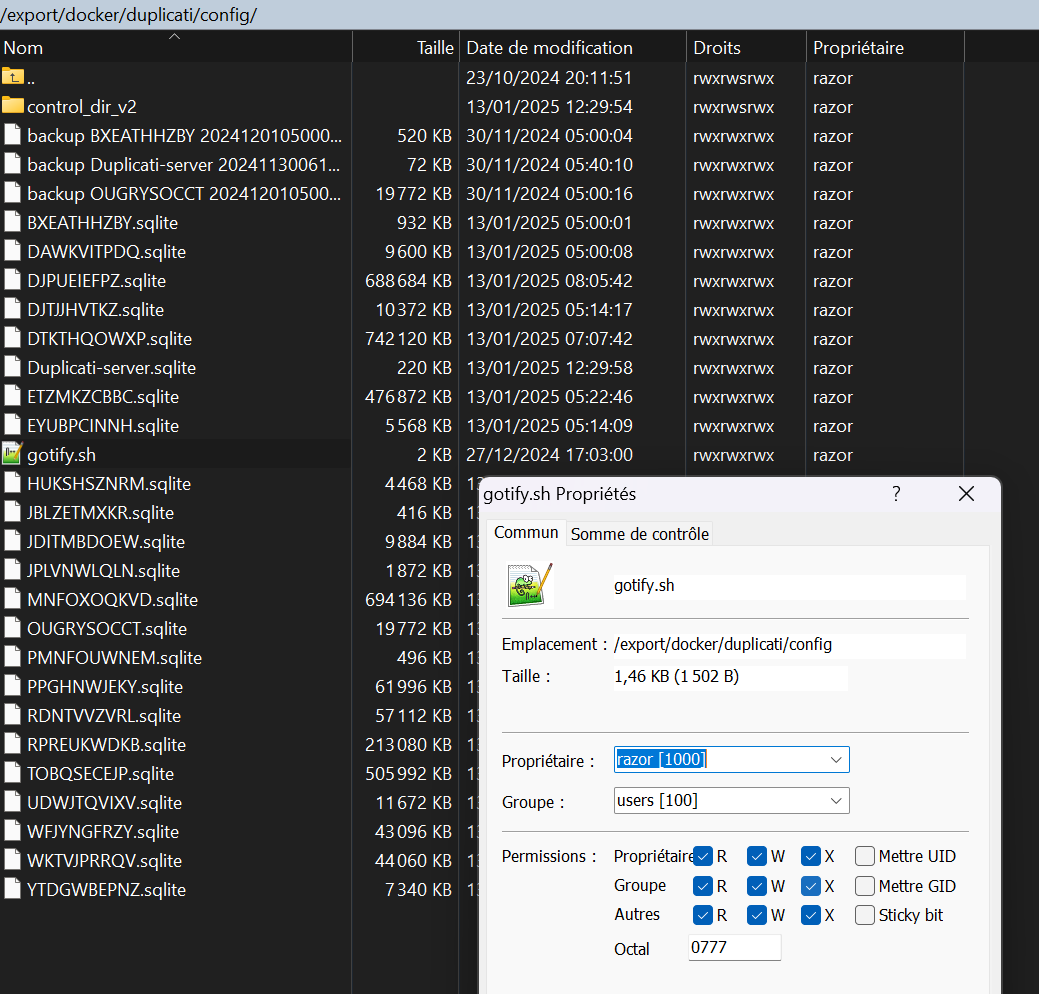Sort files by the Propriétaire column header
Screen dimensions: 1039x994
point(860,47)
